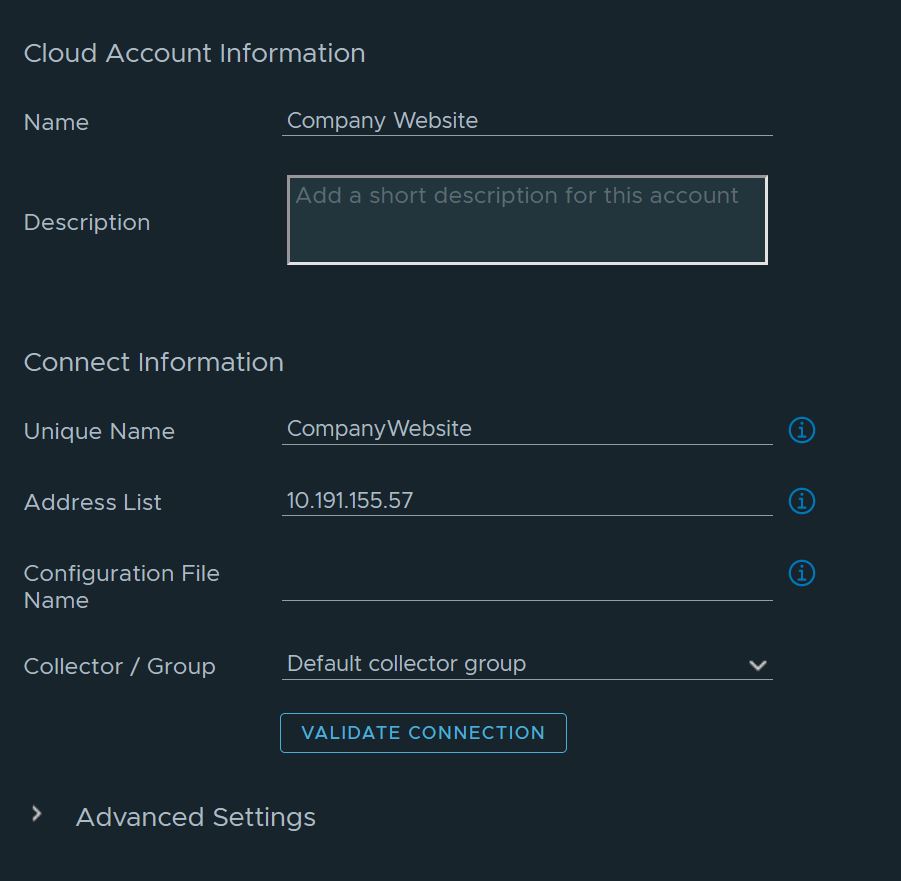This screenshot has width=901, height=881.
Task: Click the Address List label
Action: click(92, 502)
